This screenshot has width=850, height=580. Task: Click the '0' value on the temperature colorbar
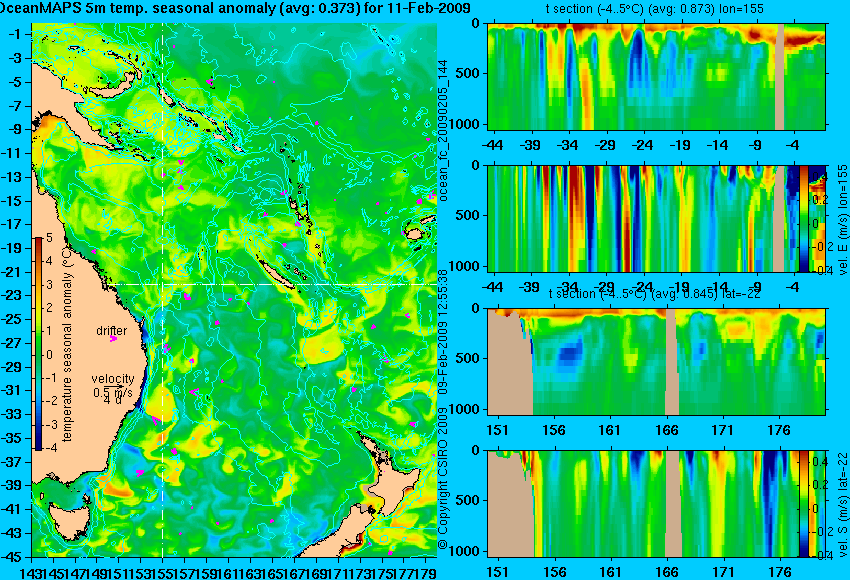click(49, 354)
